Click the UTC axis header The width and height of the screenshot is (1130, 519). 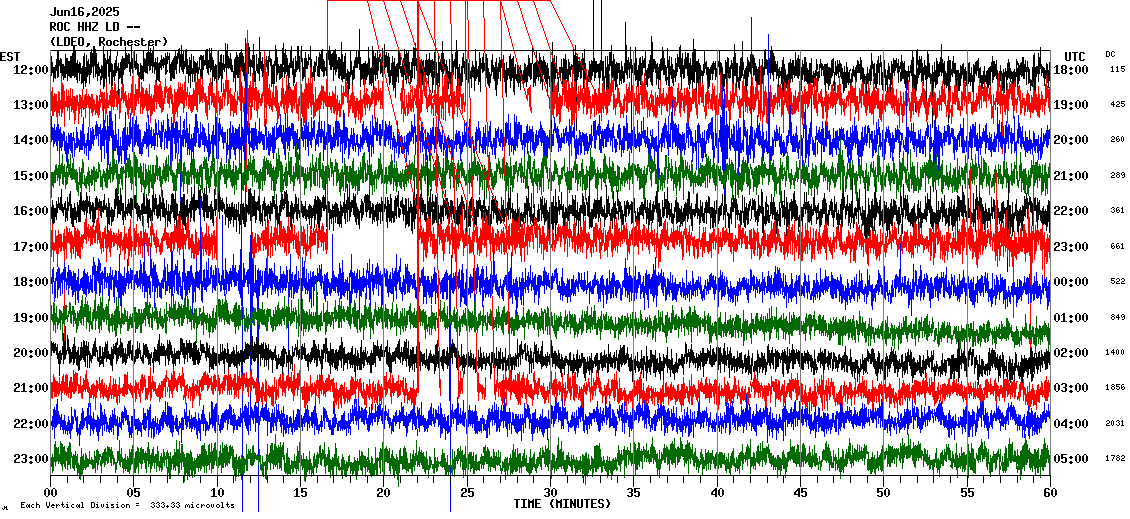point(1074,57)
